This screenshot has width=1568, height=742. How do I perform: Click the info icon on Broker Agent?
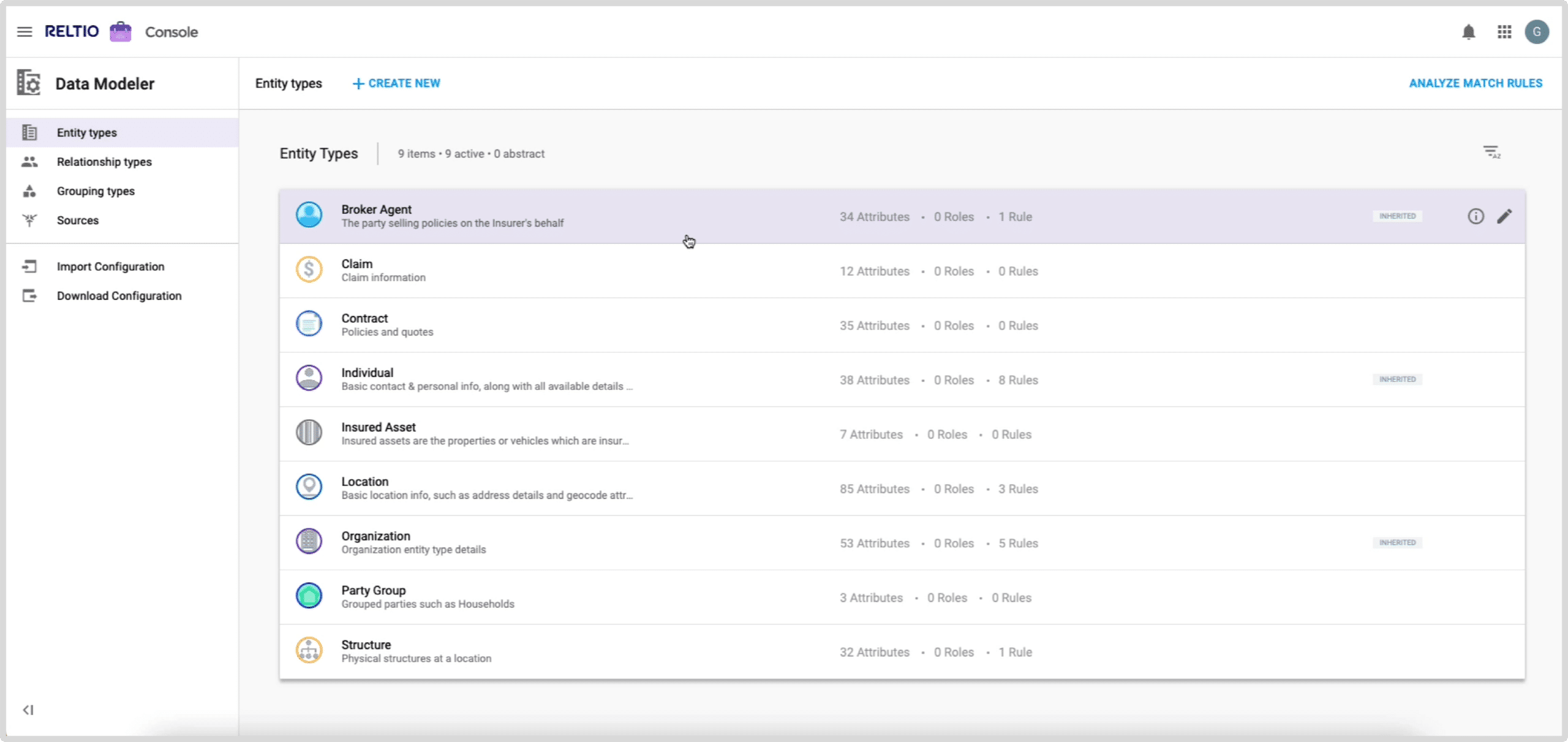click(1476, 216)
